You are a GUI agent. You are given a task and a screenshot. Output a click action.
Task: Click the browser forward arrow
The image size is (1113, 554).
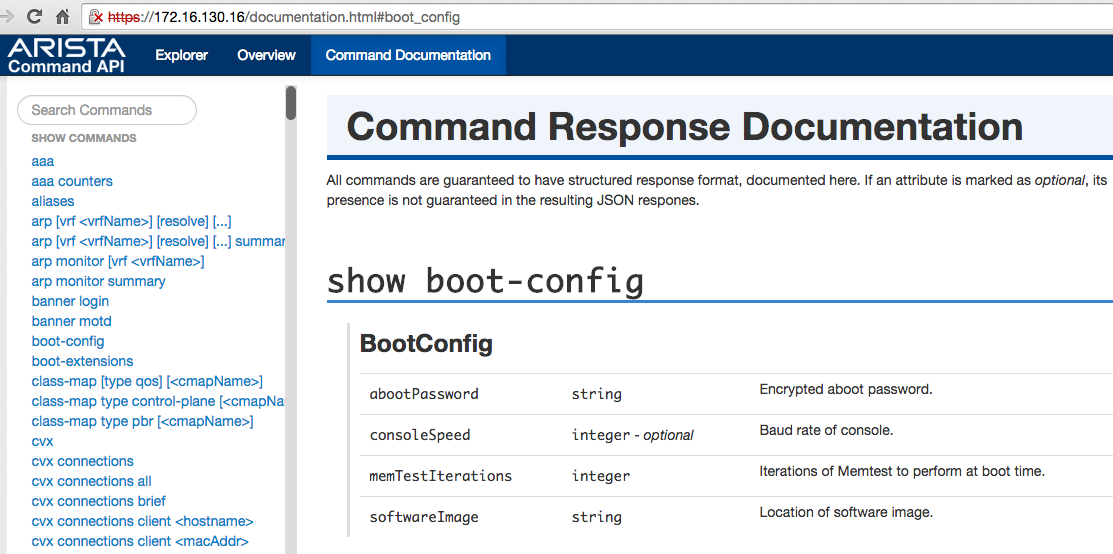click(x=8, y=17)
